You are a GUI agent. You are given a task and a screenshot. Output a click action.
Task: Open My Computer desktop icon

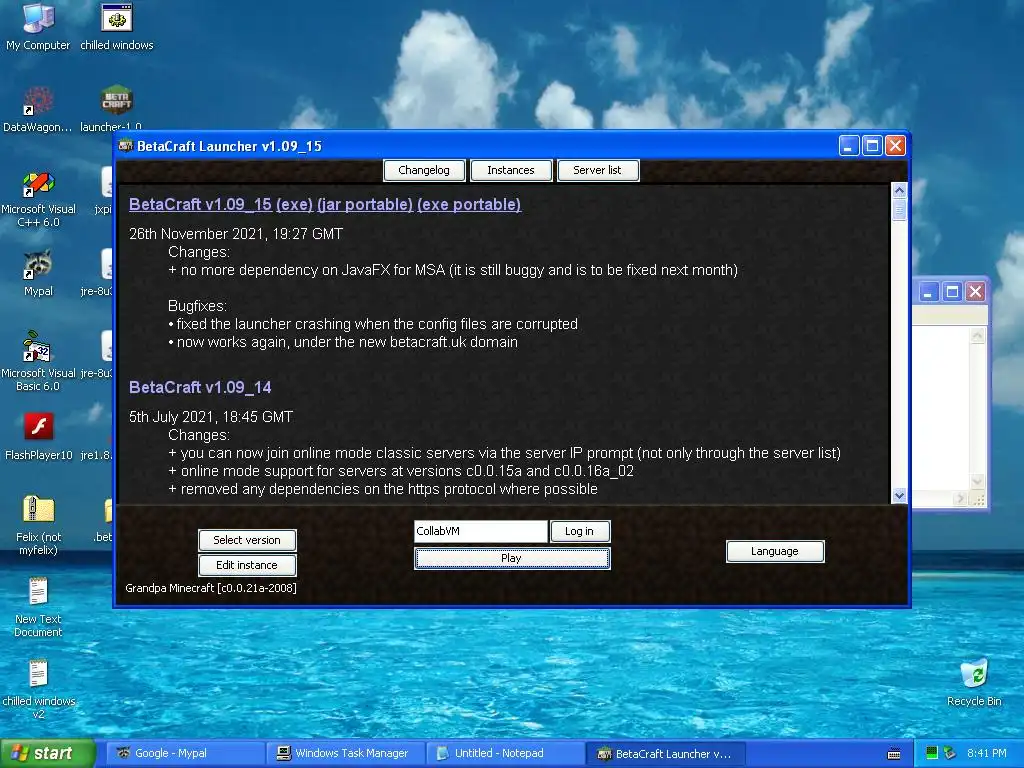(x=38, y=26)
